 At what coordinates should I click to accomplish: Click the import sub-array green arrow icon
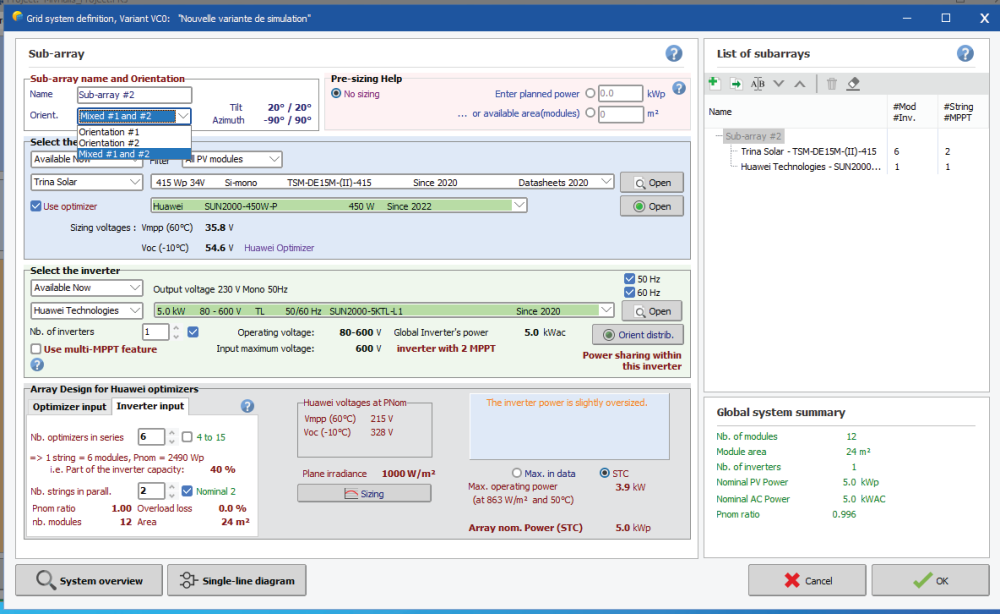735,83
